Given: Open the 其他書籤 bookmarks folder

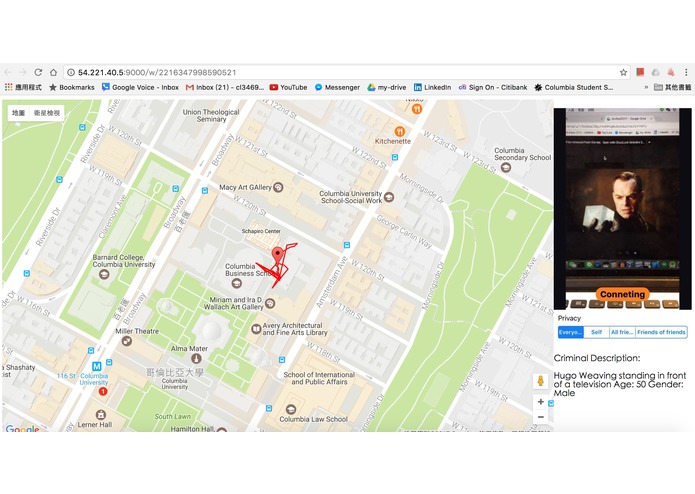Looking at the screenshot, I should point(673,87).
